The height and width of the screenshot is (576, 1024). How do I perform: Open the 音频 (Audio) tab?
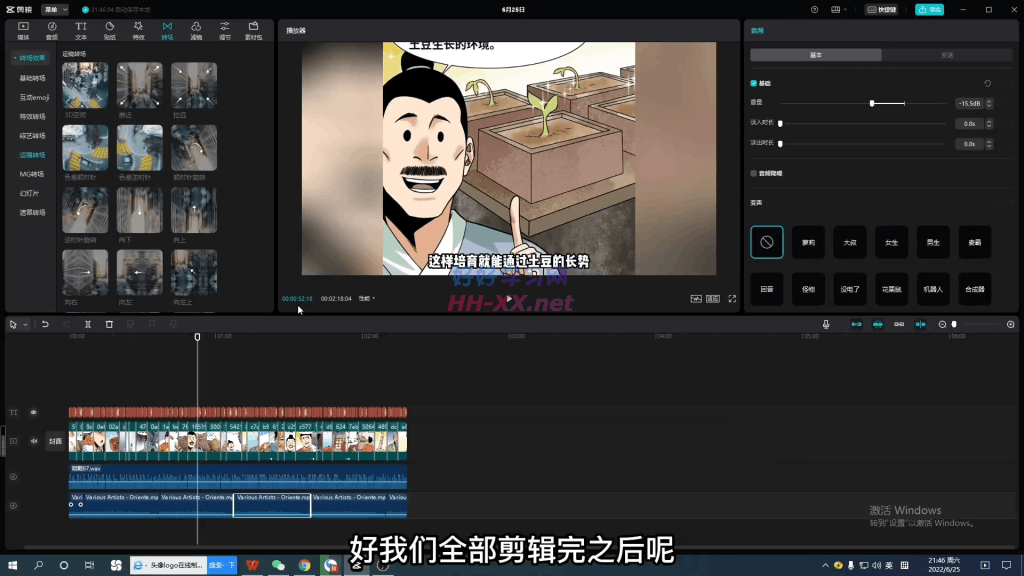(x=52, y=30)
